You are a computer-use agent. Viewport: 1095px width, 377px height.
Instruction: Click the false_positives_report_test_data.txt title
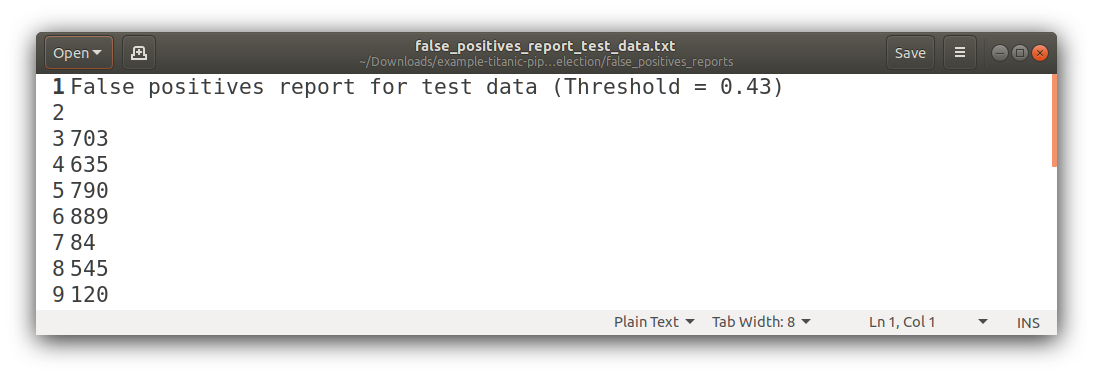click(x=545, y=46)
